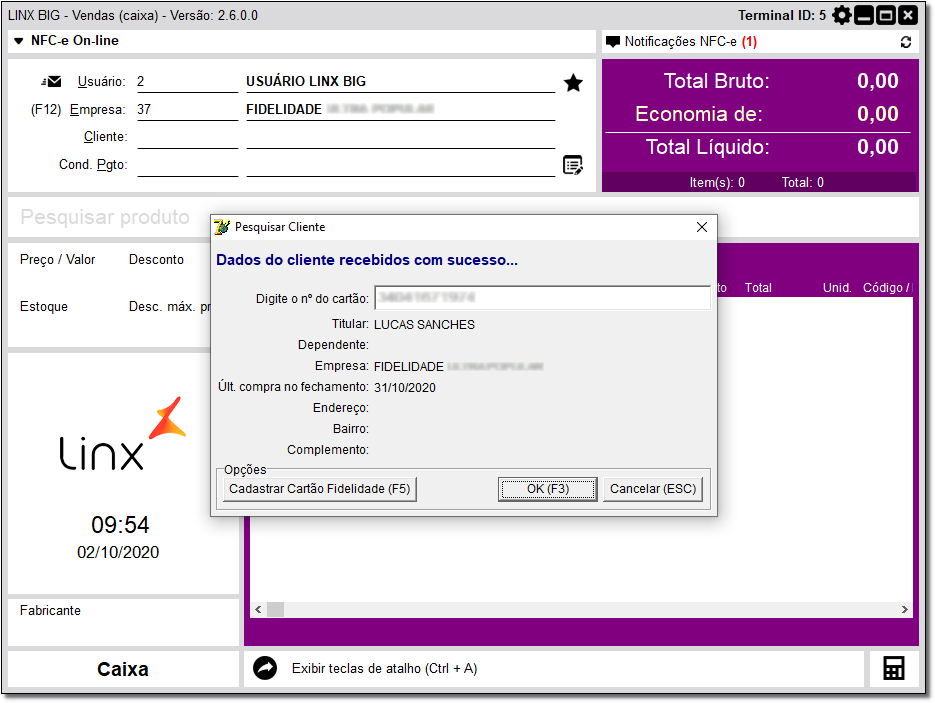
Task: Click the Cliente name field
Action: coord(401,137)
